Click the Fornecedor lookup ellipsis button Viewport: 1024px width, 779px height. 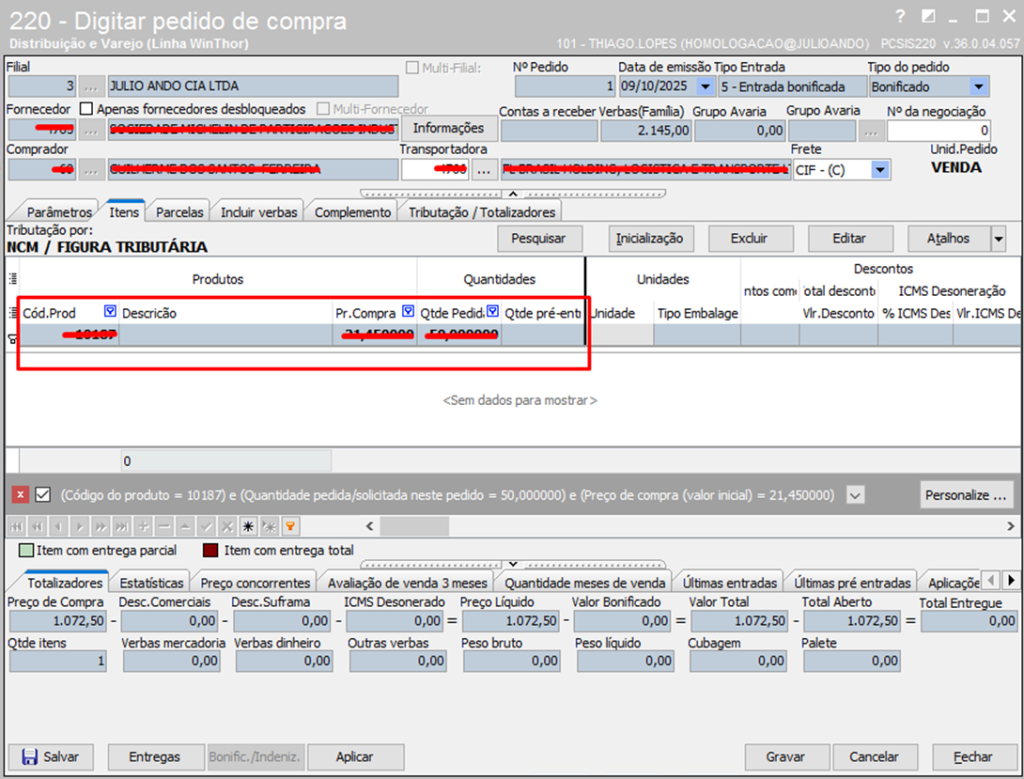coord(91,129)
